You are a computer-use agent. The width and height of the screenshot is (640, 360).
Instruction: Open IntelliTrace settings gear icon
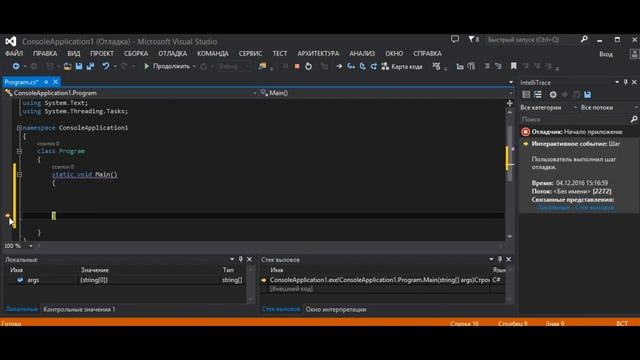click(x=553, y=95)
